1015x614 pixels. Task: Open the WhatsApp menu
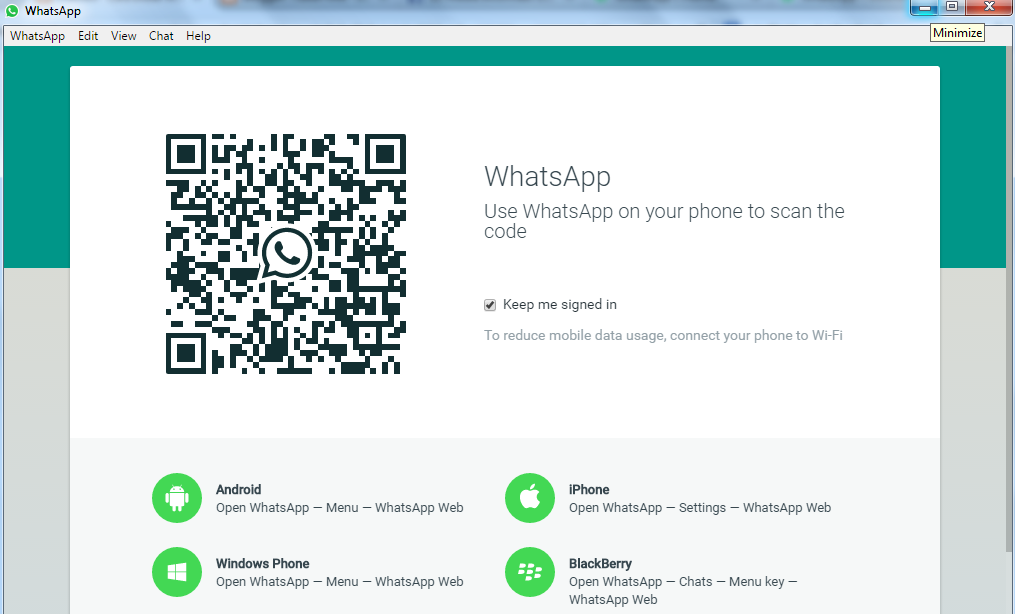coord(38,36)
